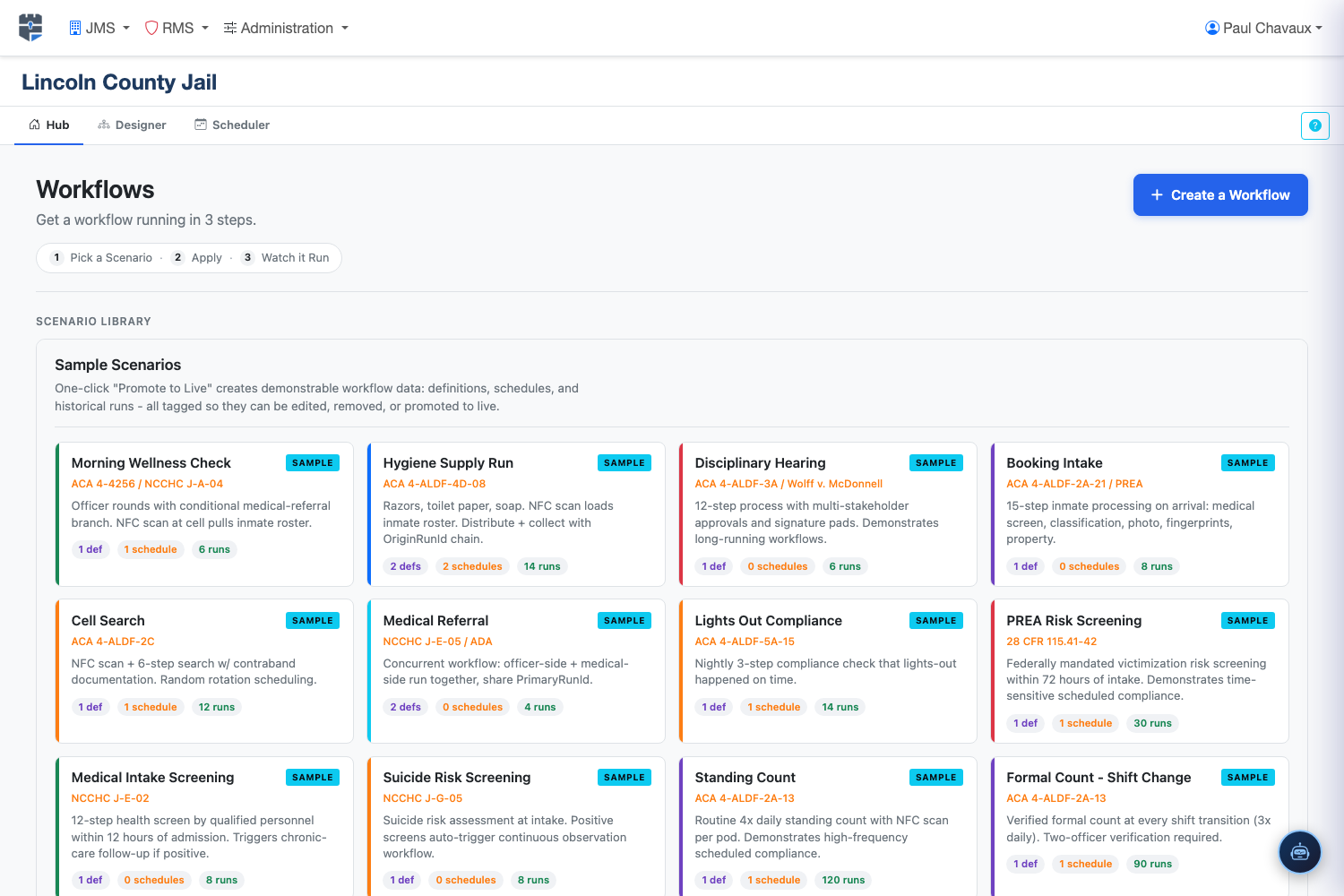This screenshot has width=1344, height=896.
Task: Open the Medical Intake Screening scenario
Action: pyautogui.click(x=204, y=826)
